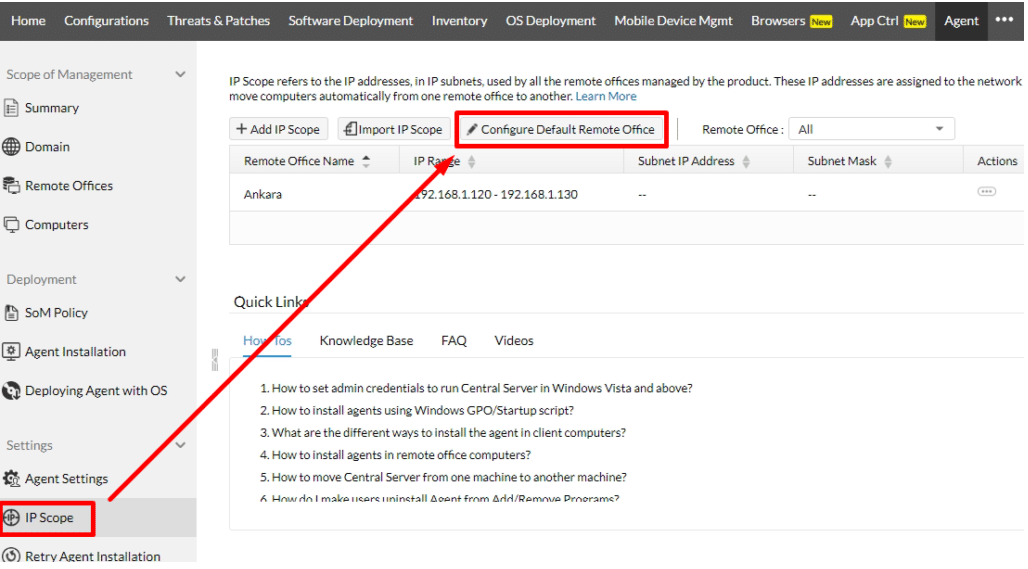Click the Import IP Scope button
Viewport: 1028px width, 569px height.
[393, 129]
